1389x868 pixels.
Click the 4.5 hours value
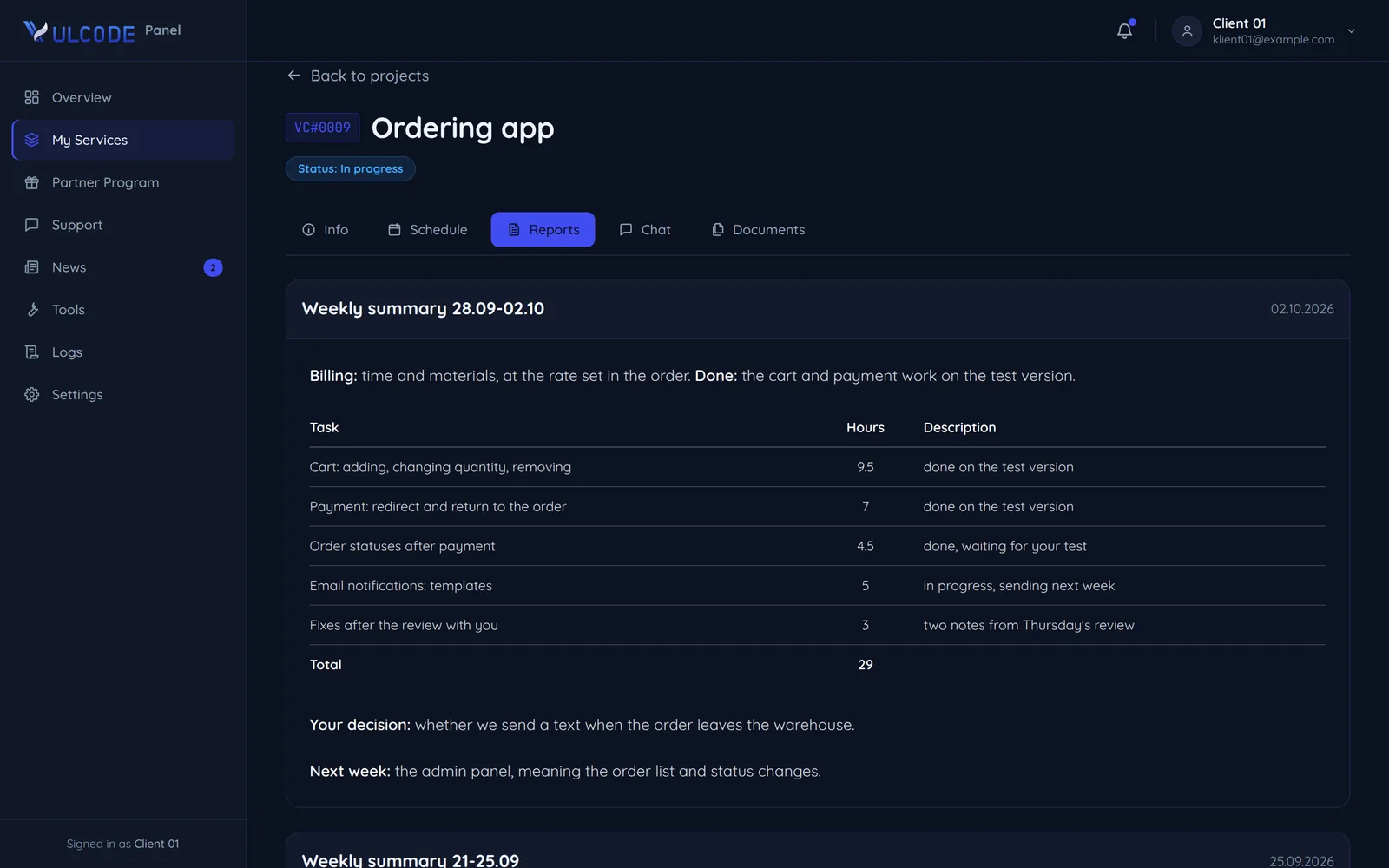(865, 546)
